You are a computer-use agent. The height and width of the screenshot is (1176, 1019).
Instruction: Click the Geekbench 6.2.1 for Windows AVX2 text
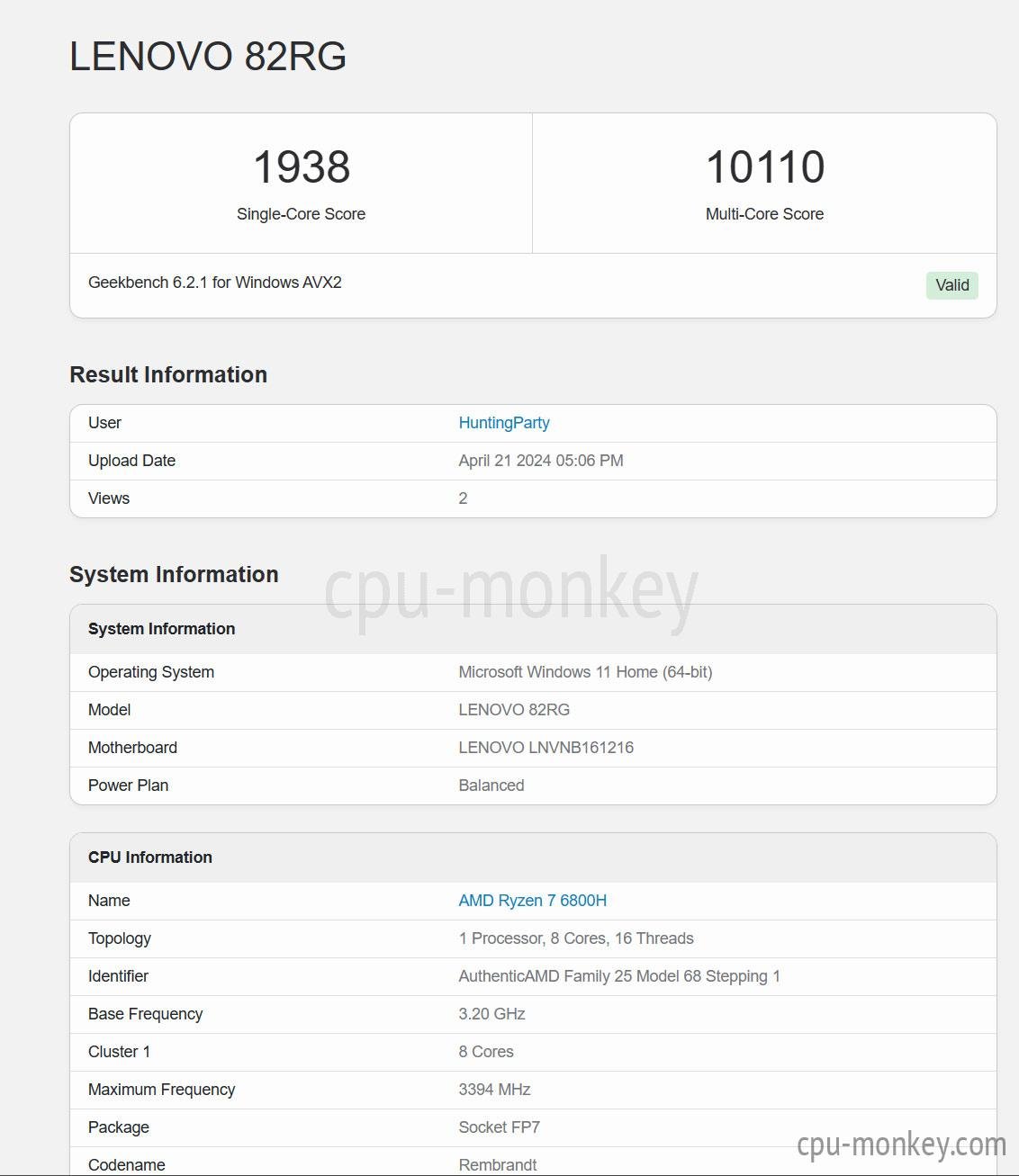coord(215,283)
